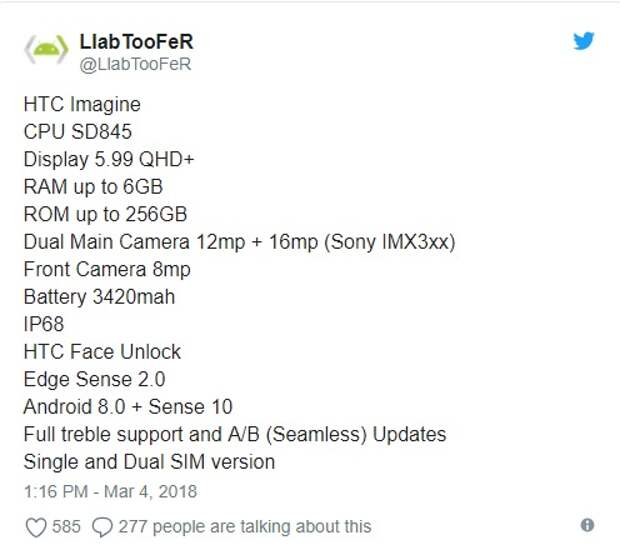Open the Android logo profile avatar
The image size is (620, 550).
pos(46,50)
